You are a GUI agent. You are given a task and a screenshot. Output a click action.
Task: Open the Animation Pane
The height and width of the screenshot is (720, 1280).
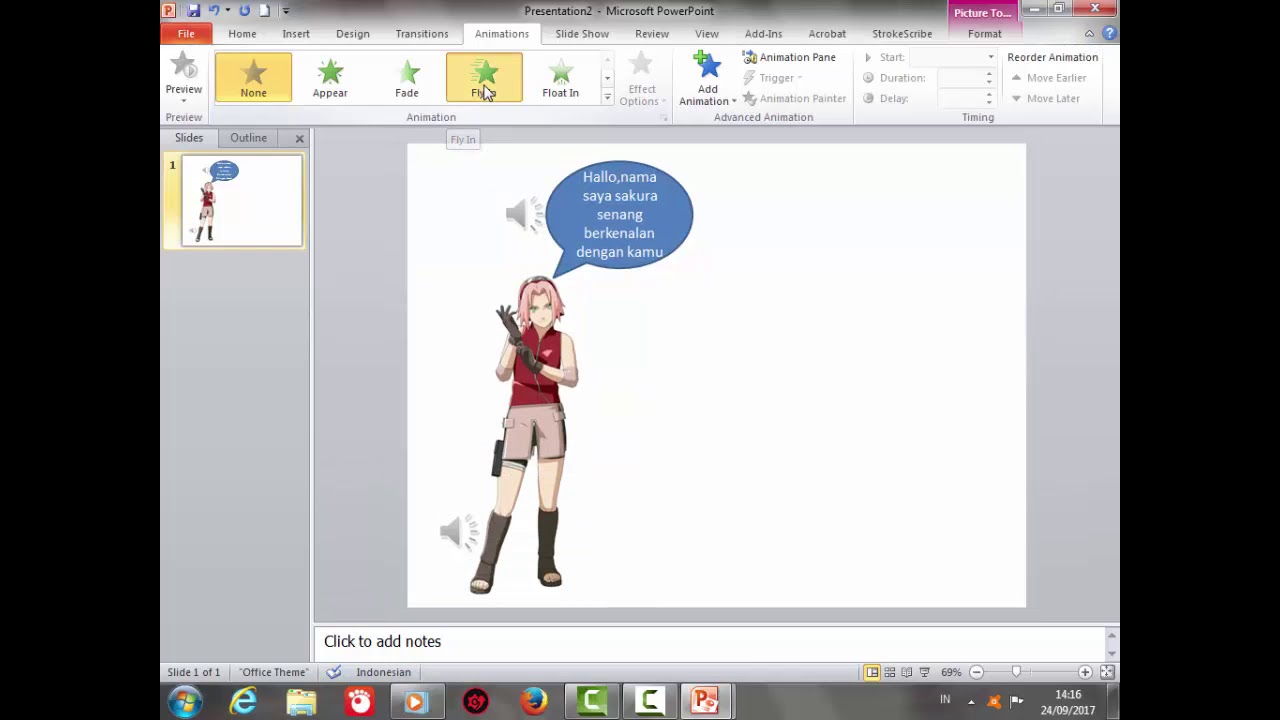coord(789,57)
